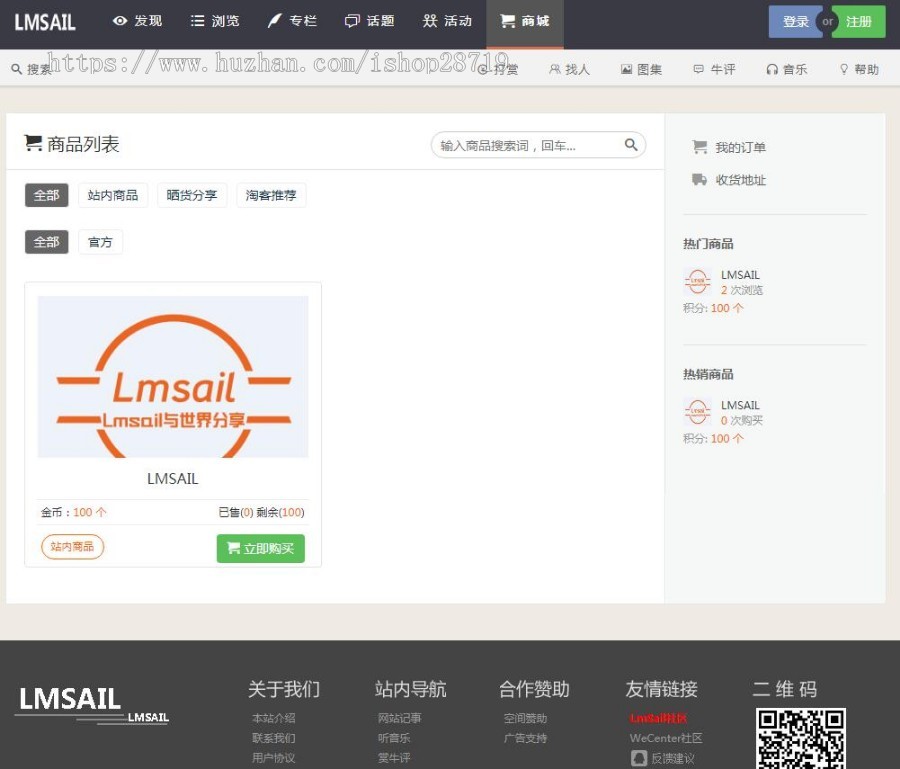The width and height of the screenshot is (900, 769).
Task: Scan the QR code image in footer
Action: click(800, 738)
